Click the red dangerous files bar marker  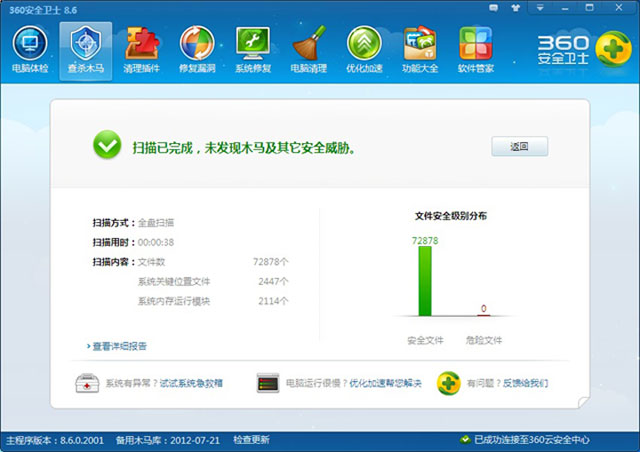pyautogui.click(x=484, y=315)
